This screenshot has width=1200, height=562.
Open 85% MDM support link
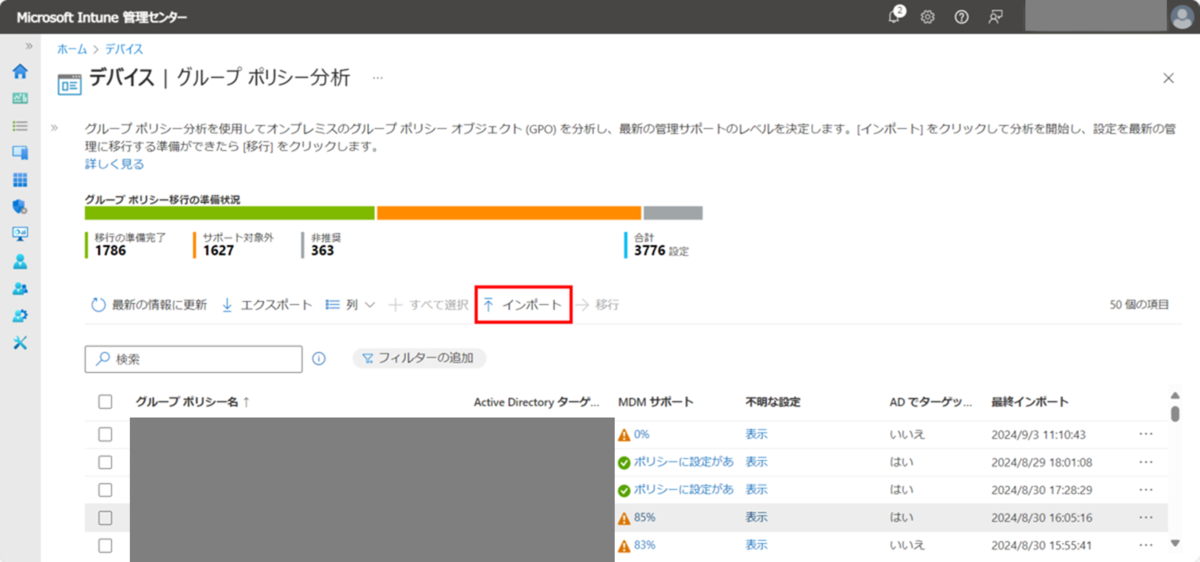pos(644,518)
